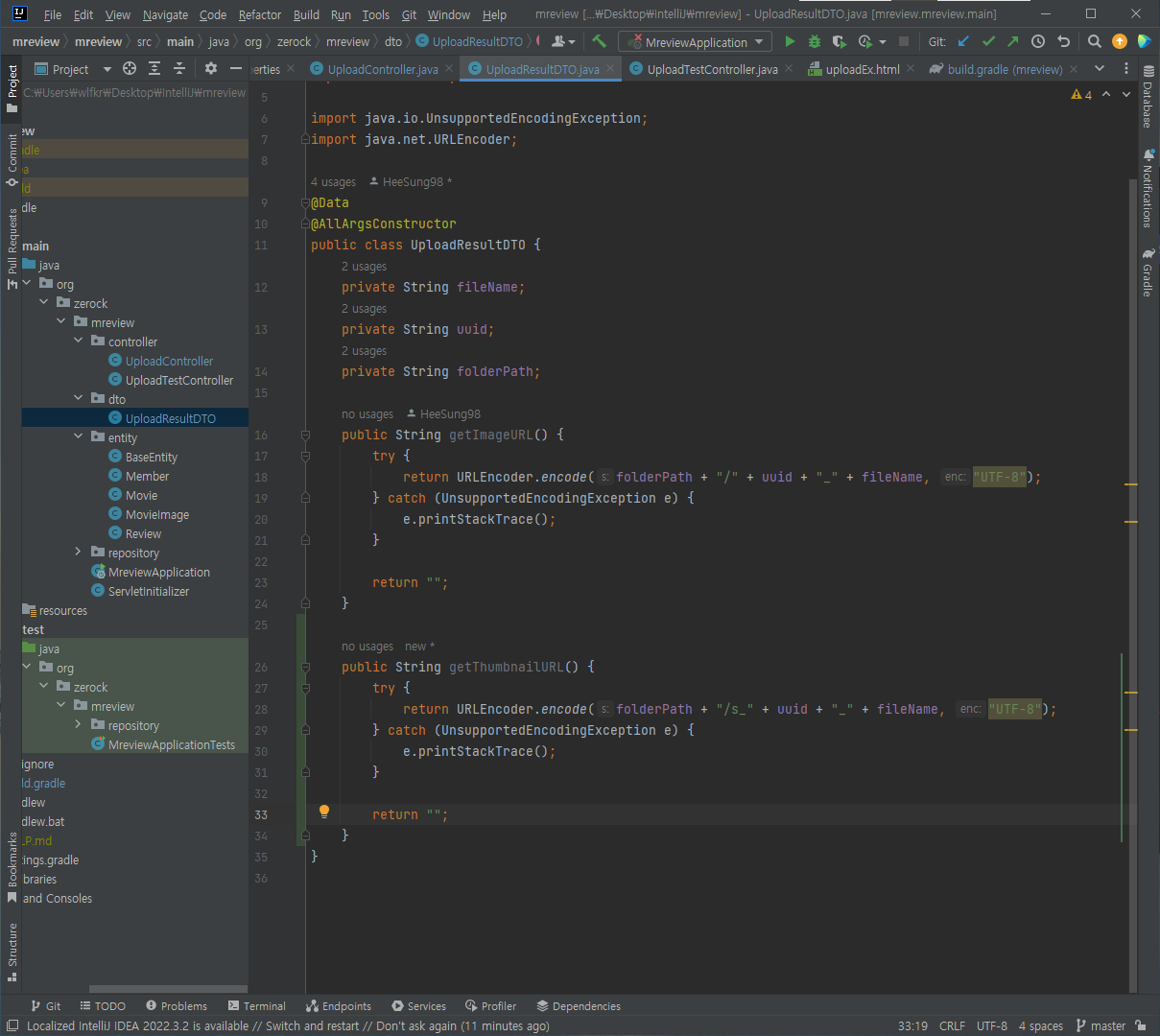1160x1036 pixels.
Task: Click the warnings indicator showing 4
Action: [x=1081, y=94]
